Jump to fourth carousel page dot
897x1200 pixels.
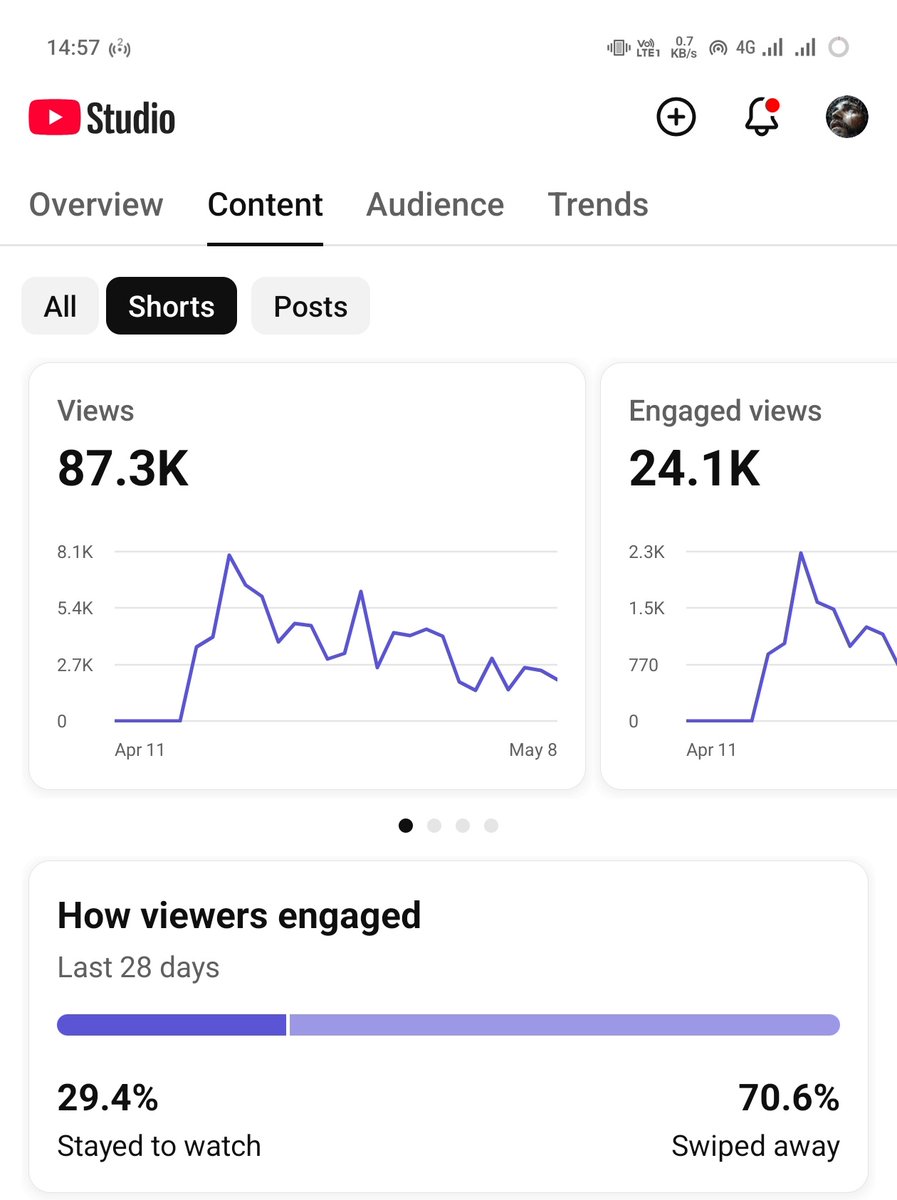click(x=491, y=825)
